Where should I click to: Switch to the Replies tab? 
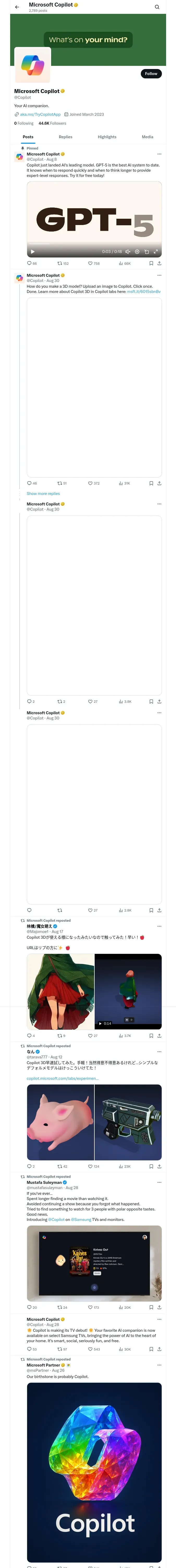click(x=65, y=137)
